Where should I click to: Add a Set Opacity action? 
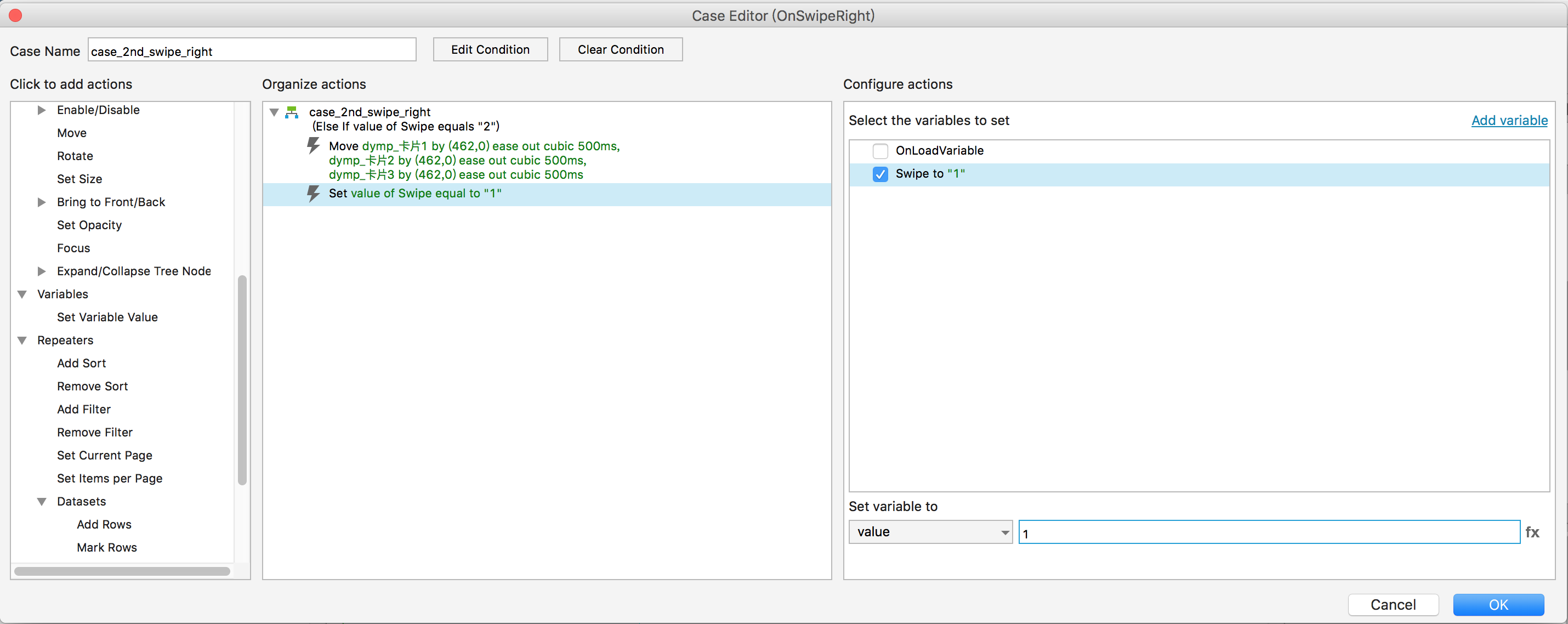pos(89,225)
